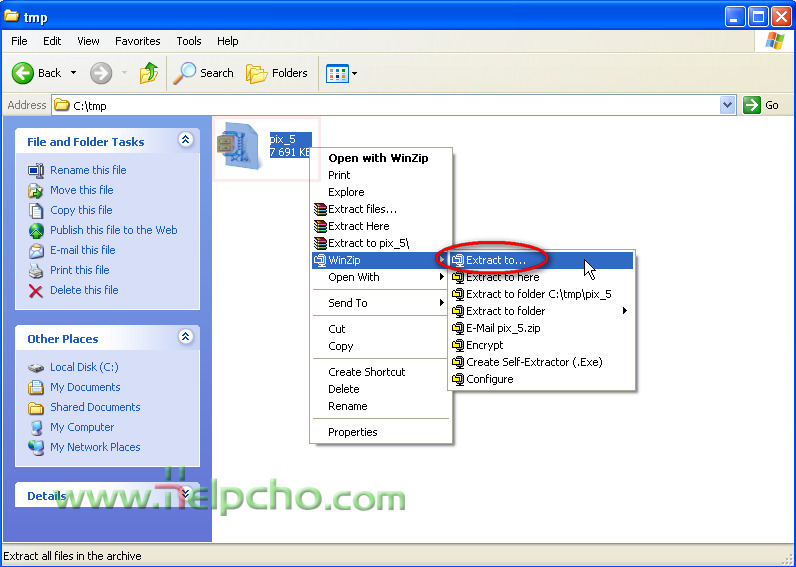The image size is (796, 567).
Task: Click the printer icon in tasks
Action: pos(36,271)
